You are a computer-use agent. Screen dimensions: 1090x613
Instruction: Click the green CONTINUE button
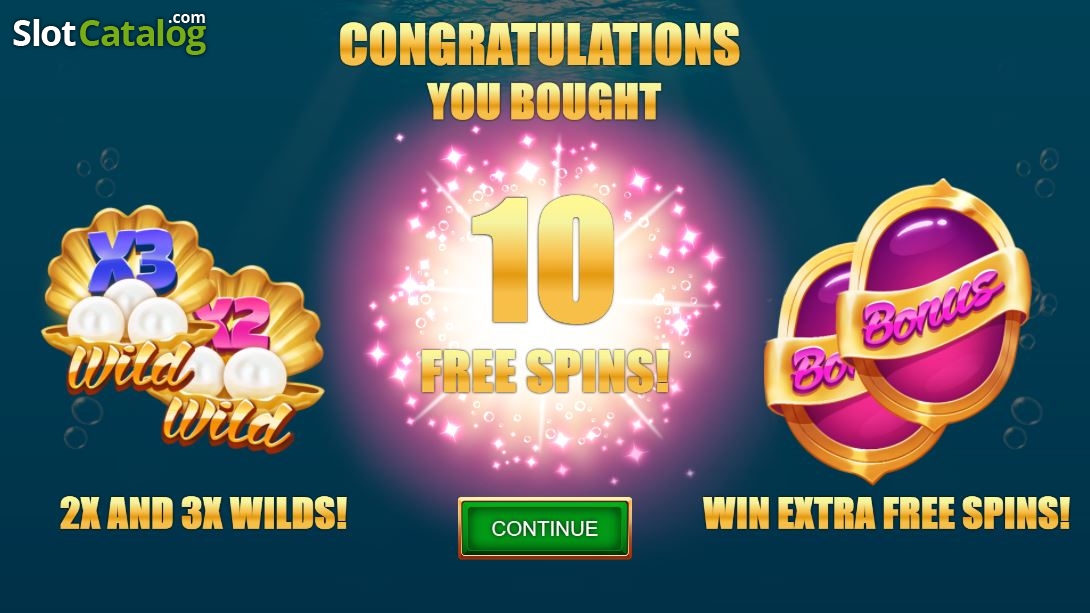coord(544,528)
